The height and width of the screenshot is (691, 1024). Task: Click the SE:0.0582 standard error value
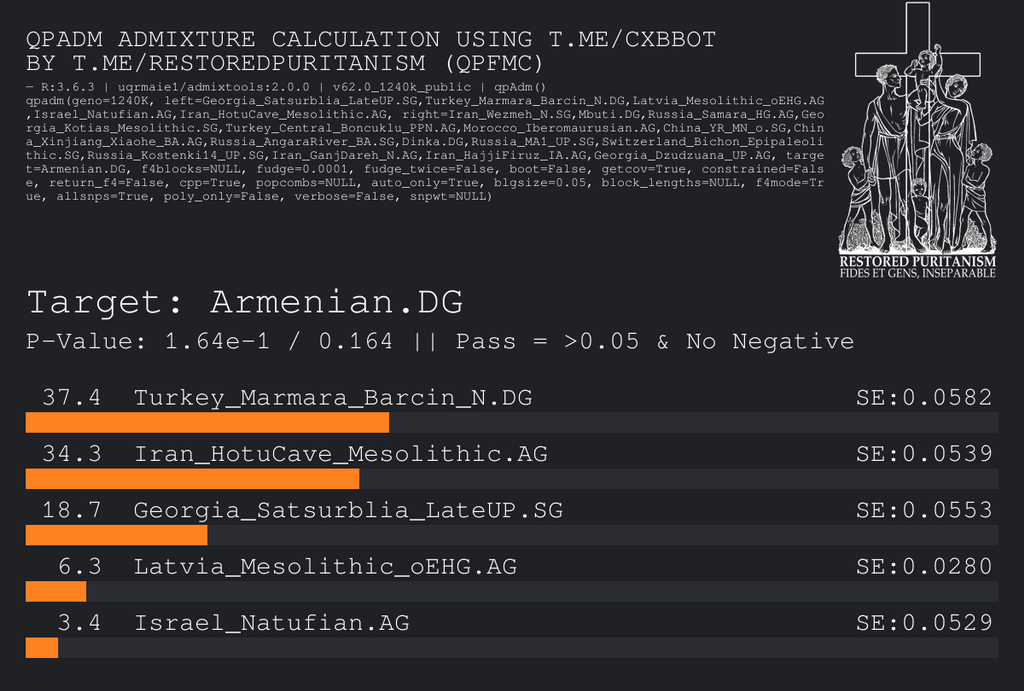point(924,398)
